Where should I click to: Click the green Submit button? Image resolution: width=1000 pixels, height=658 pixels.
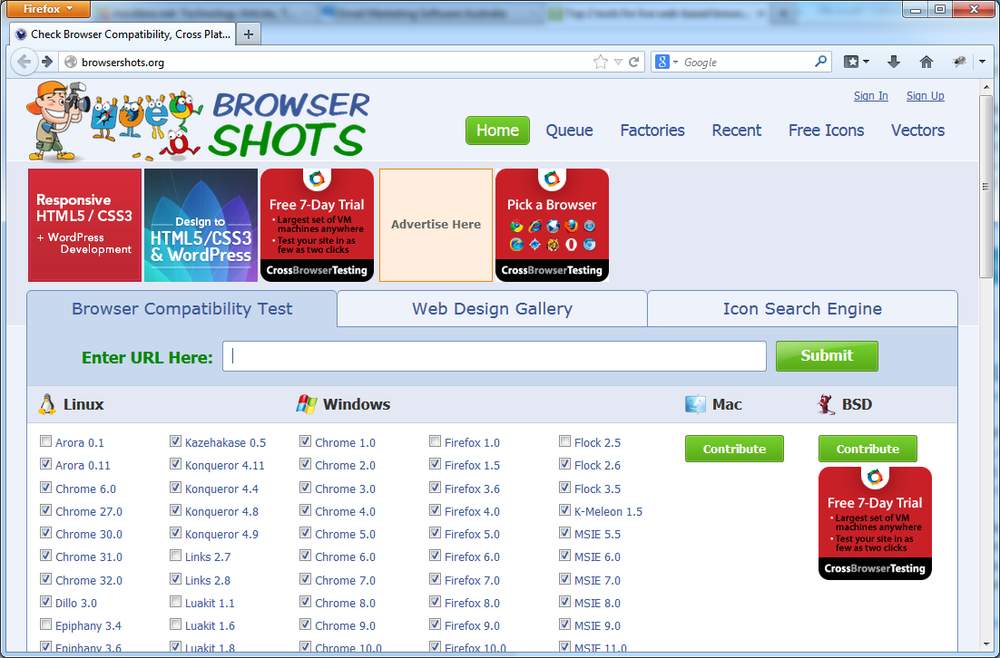pos(827,356)
